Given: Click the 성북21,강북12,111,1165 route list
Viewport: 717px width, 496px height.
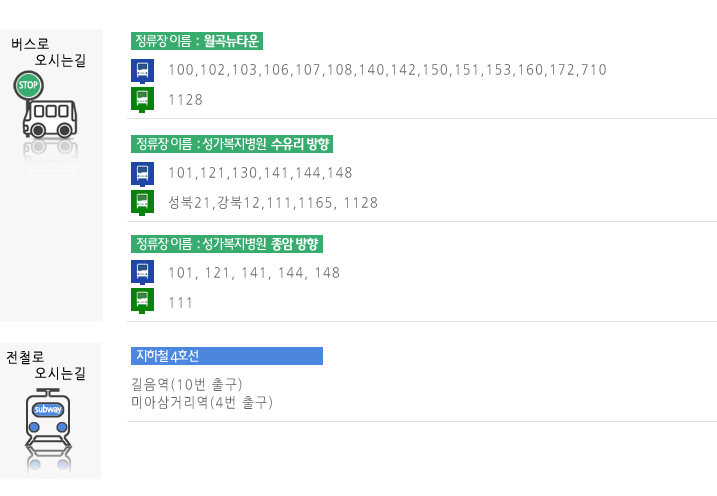Looking at the screenshot, I should pos(273,203).
